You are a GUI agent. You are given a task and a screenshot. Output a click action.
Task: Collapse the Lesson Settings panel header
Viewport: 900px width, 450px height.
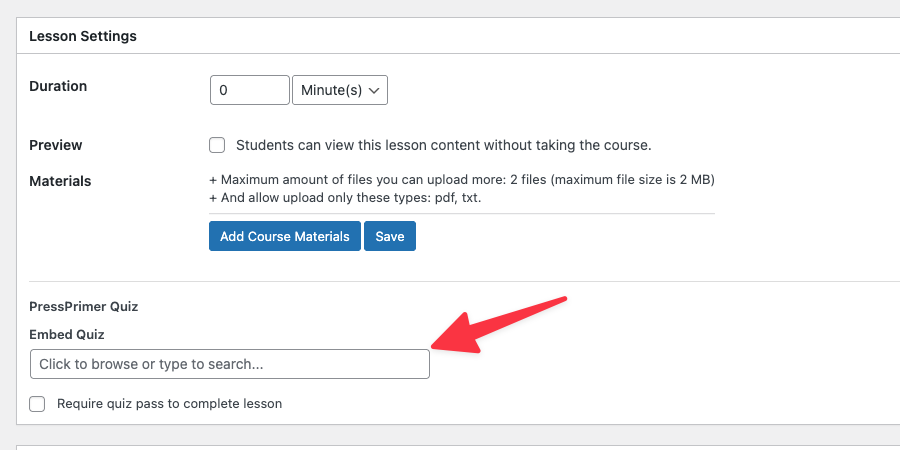83,36
